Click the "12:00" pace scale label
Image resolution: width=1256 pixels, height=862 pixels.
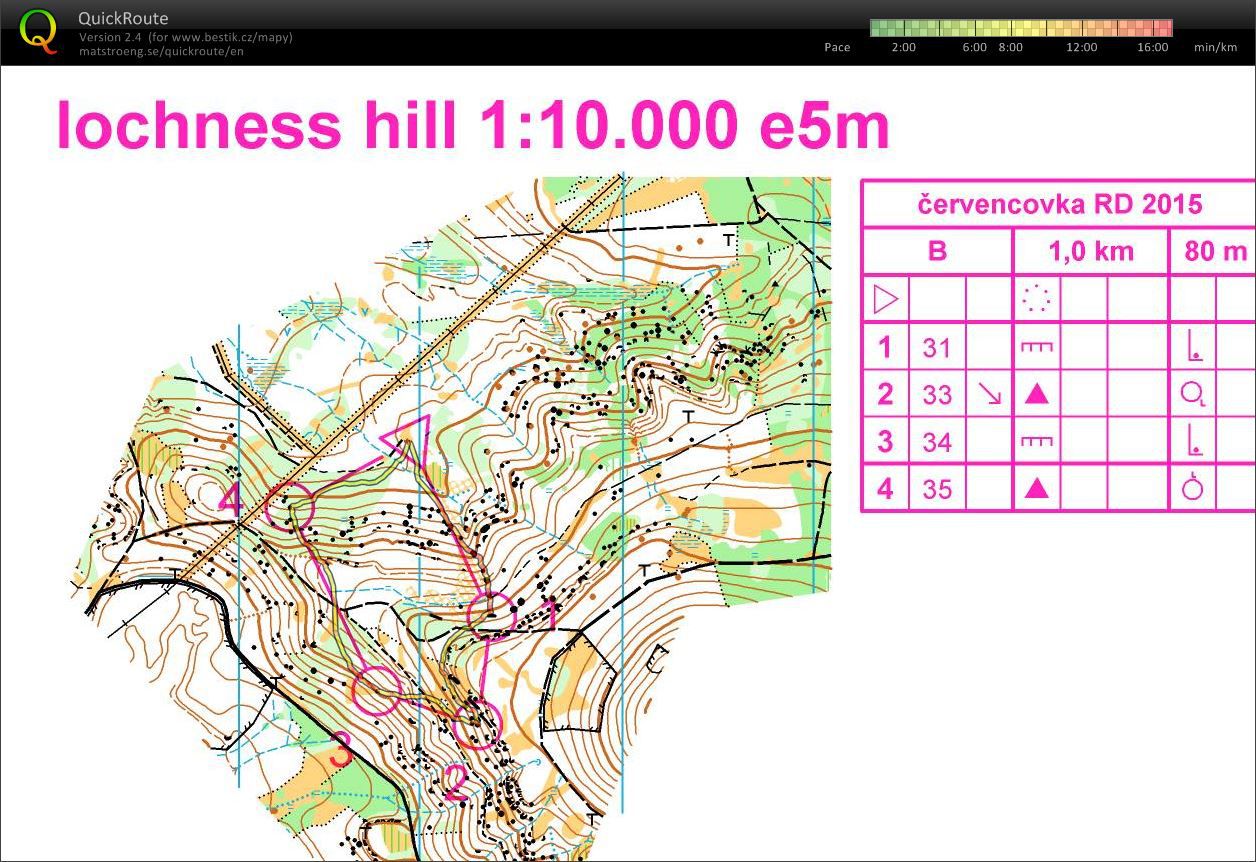pos(1081,47)
